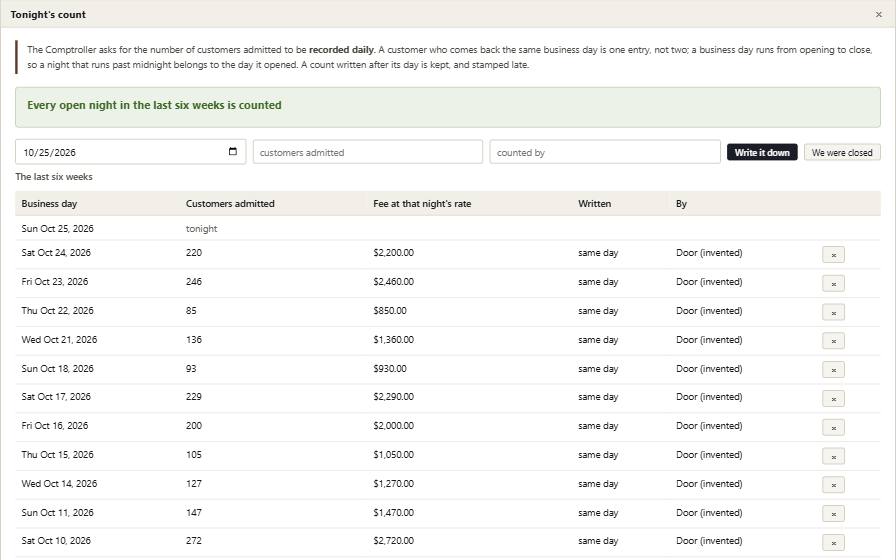Click the Business day column header
This screenshot has height=560, width=896.
[x=49, y=203]
